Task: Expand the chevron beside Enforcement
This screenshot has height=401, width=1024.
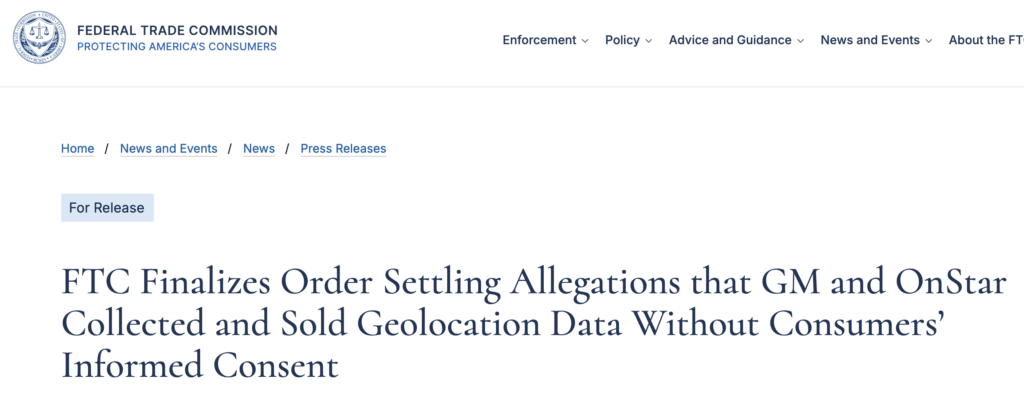Action: (x=585, y=41)
